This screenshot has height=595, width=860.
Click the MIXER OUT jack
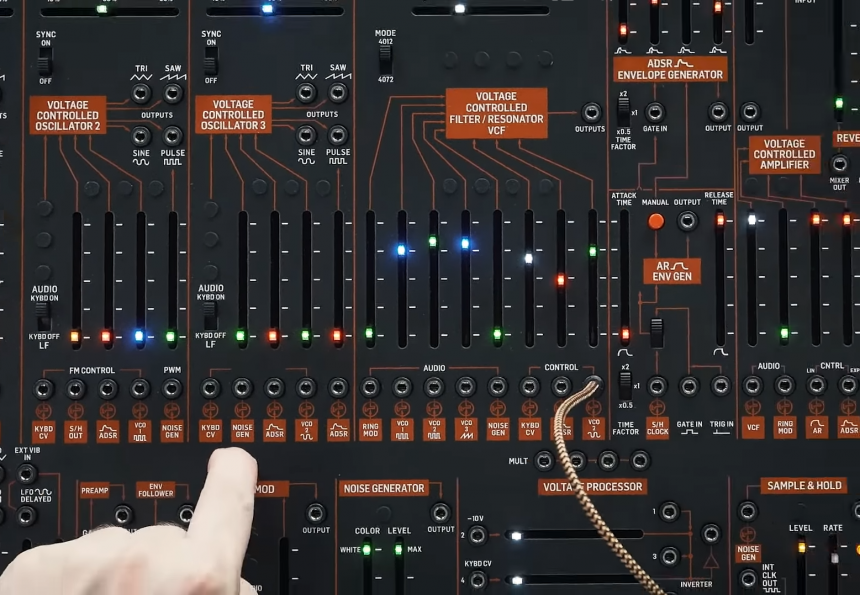(839, 164)
